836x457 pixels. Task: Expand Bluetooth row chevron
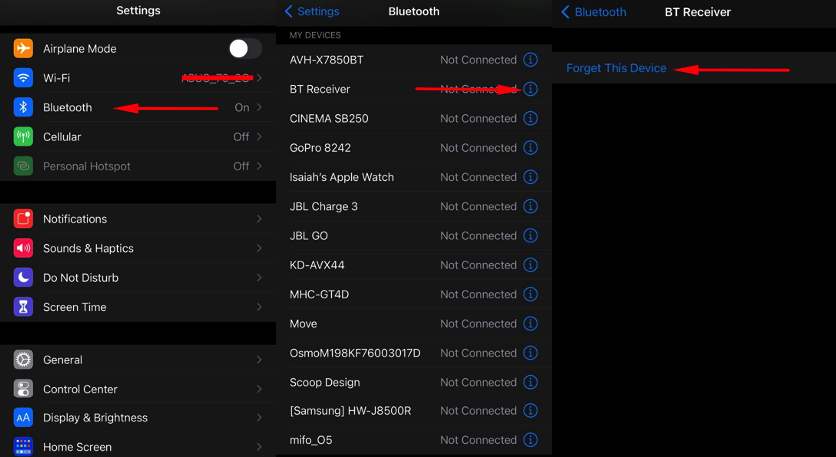coord(259,107)
